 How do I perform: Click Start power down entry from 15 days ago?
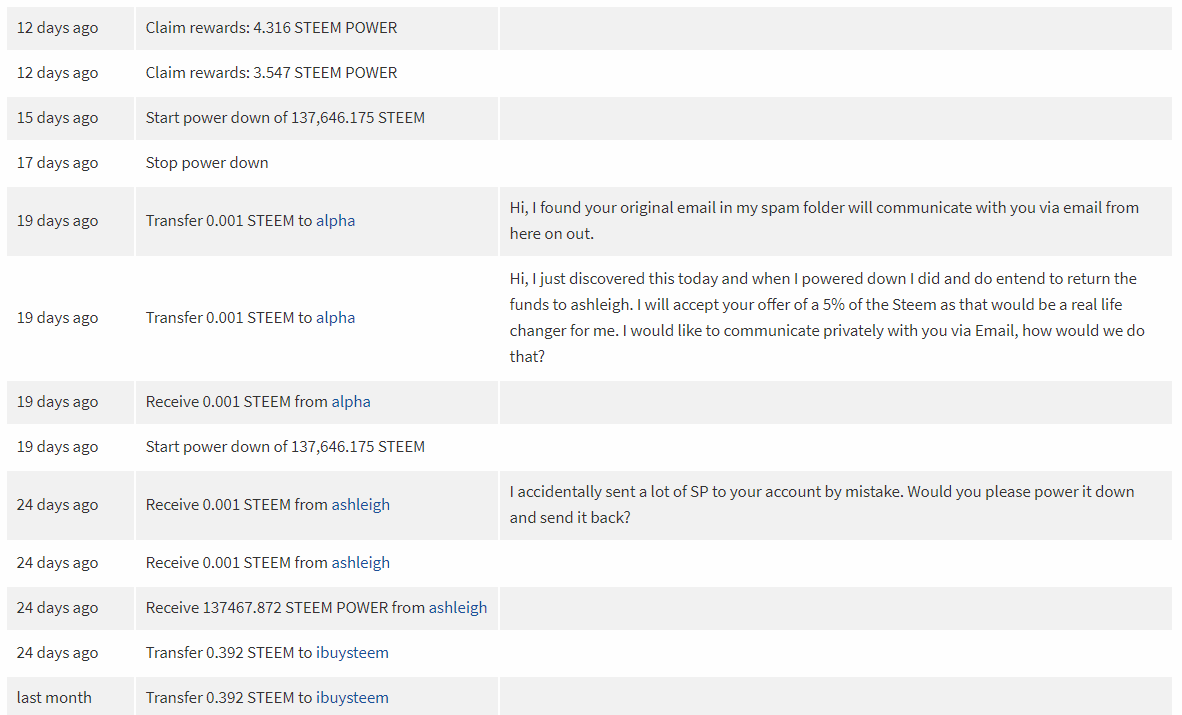click(285, 118)
